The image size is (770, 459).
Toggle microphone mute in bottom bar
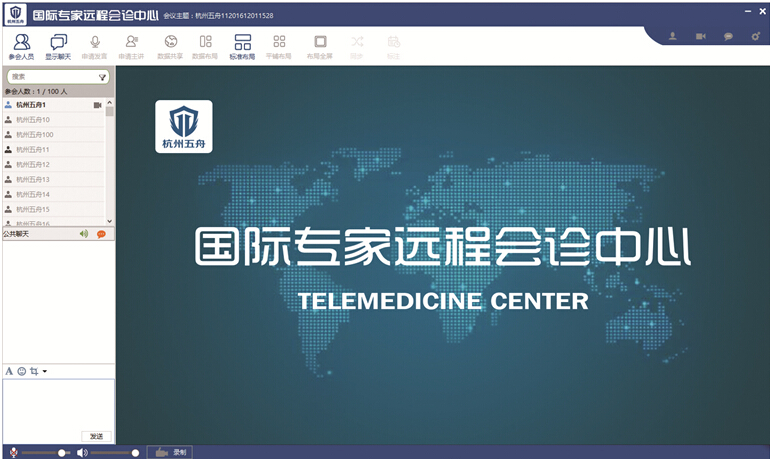(x=11, y=452)
